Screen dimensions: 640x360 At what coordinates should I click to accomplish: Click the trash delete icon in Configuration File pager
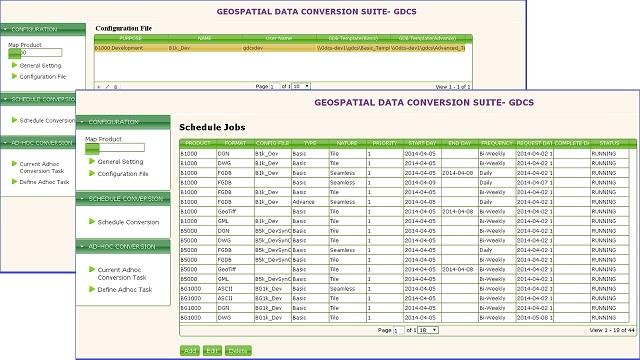(x=116, y=87)
